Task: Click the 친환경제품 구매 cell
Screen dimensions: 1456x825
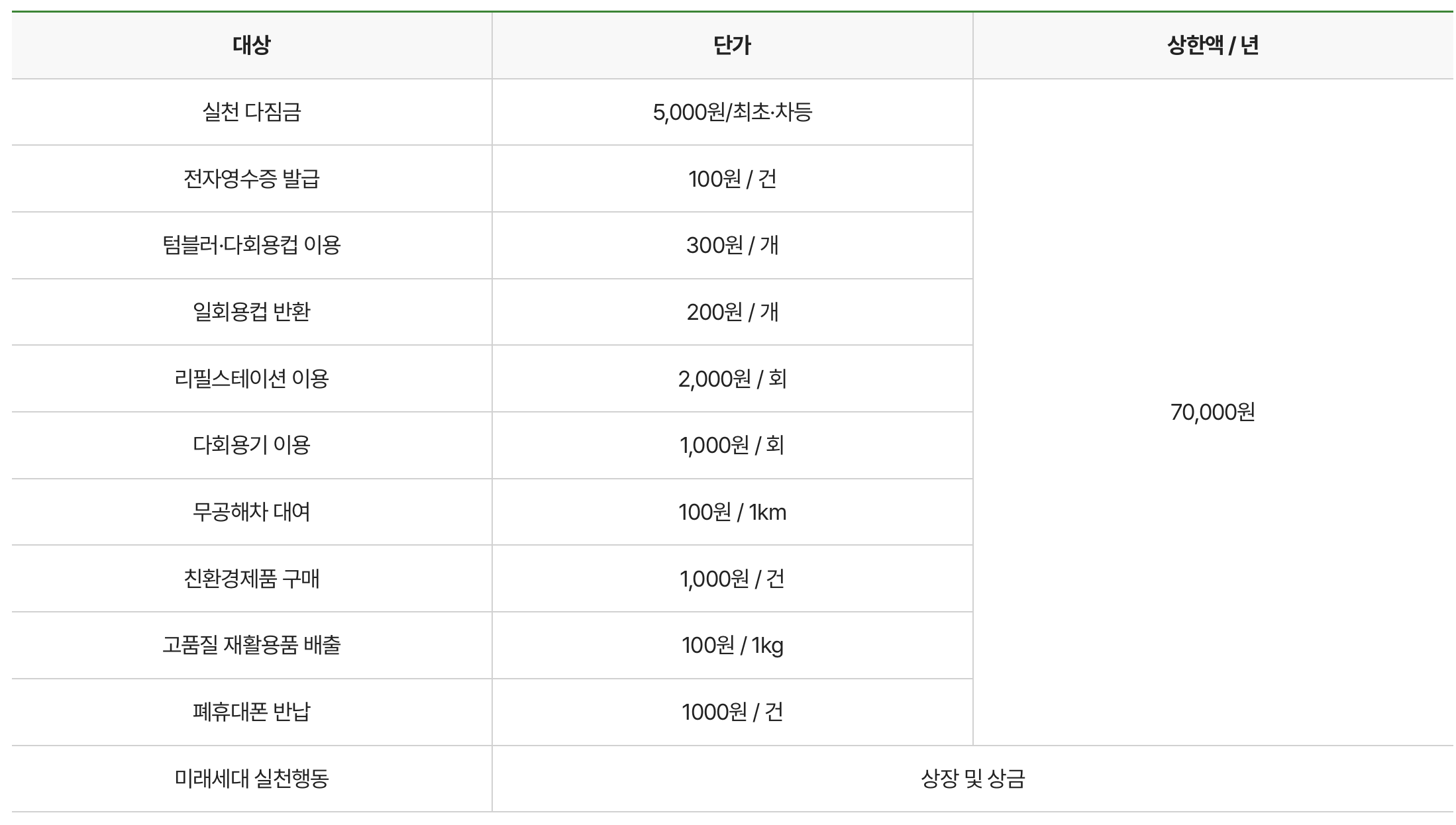Action: point(252,579)
